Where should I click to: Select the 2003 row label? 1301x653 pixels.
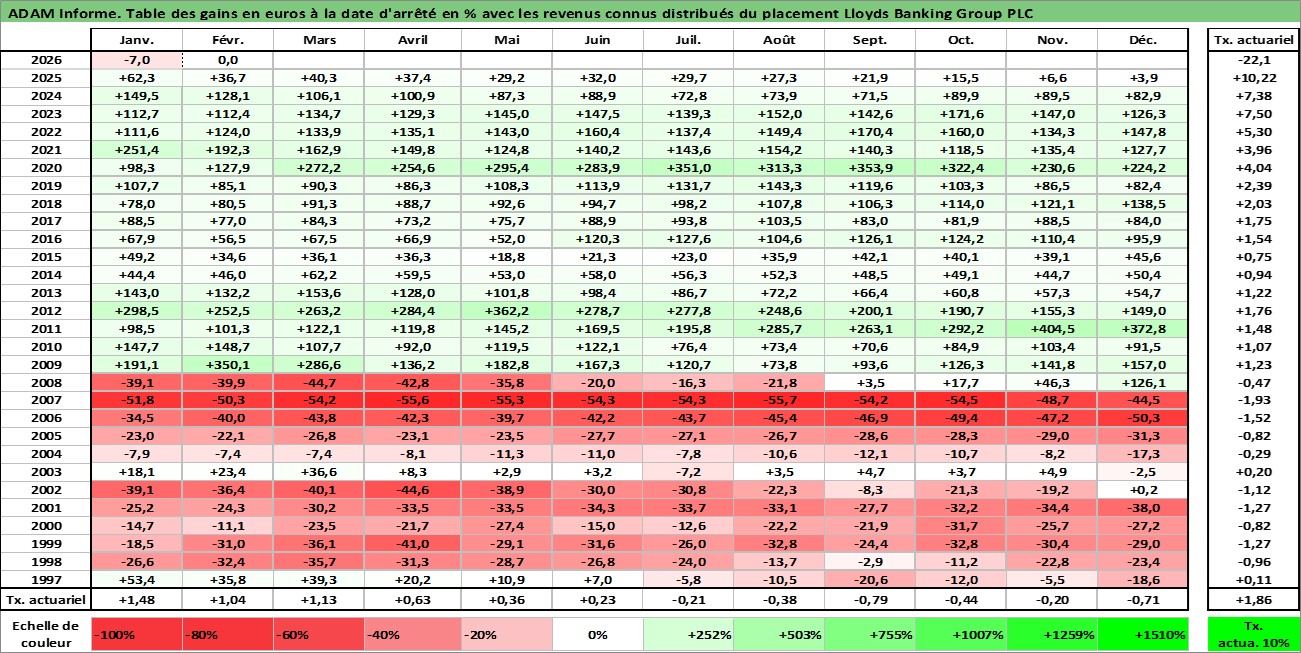tap(45, 473)
